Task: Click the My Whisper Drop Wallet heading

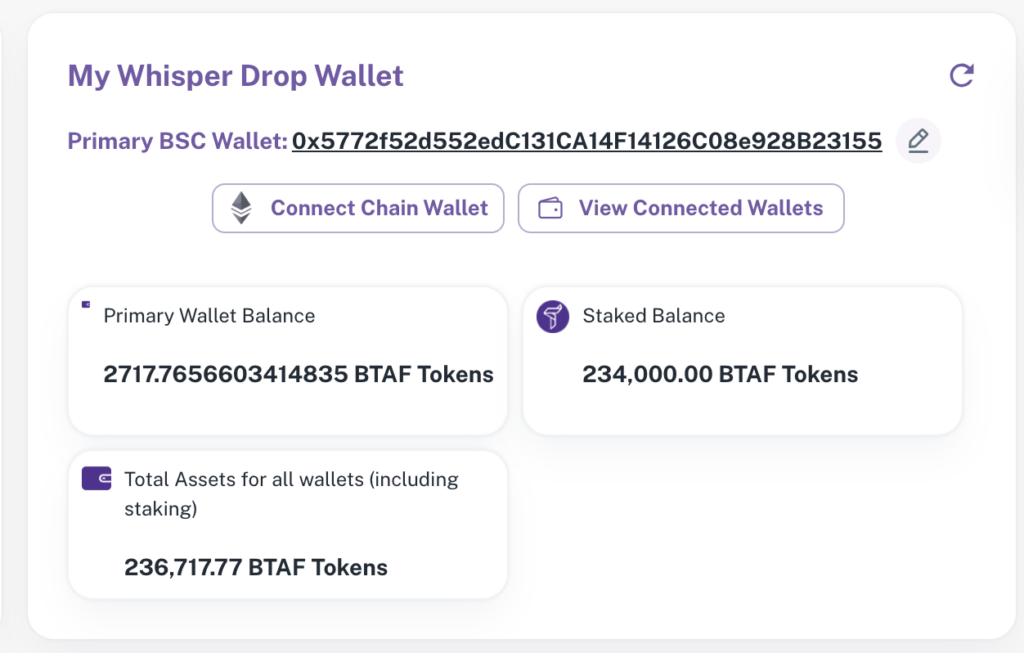Action: (x=236, y=76)
